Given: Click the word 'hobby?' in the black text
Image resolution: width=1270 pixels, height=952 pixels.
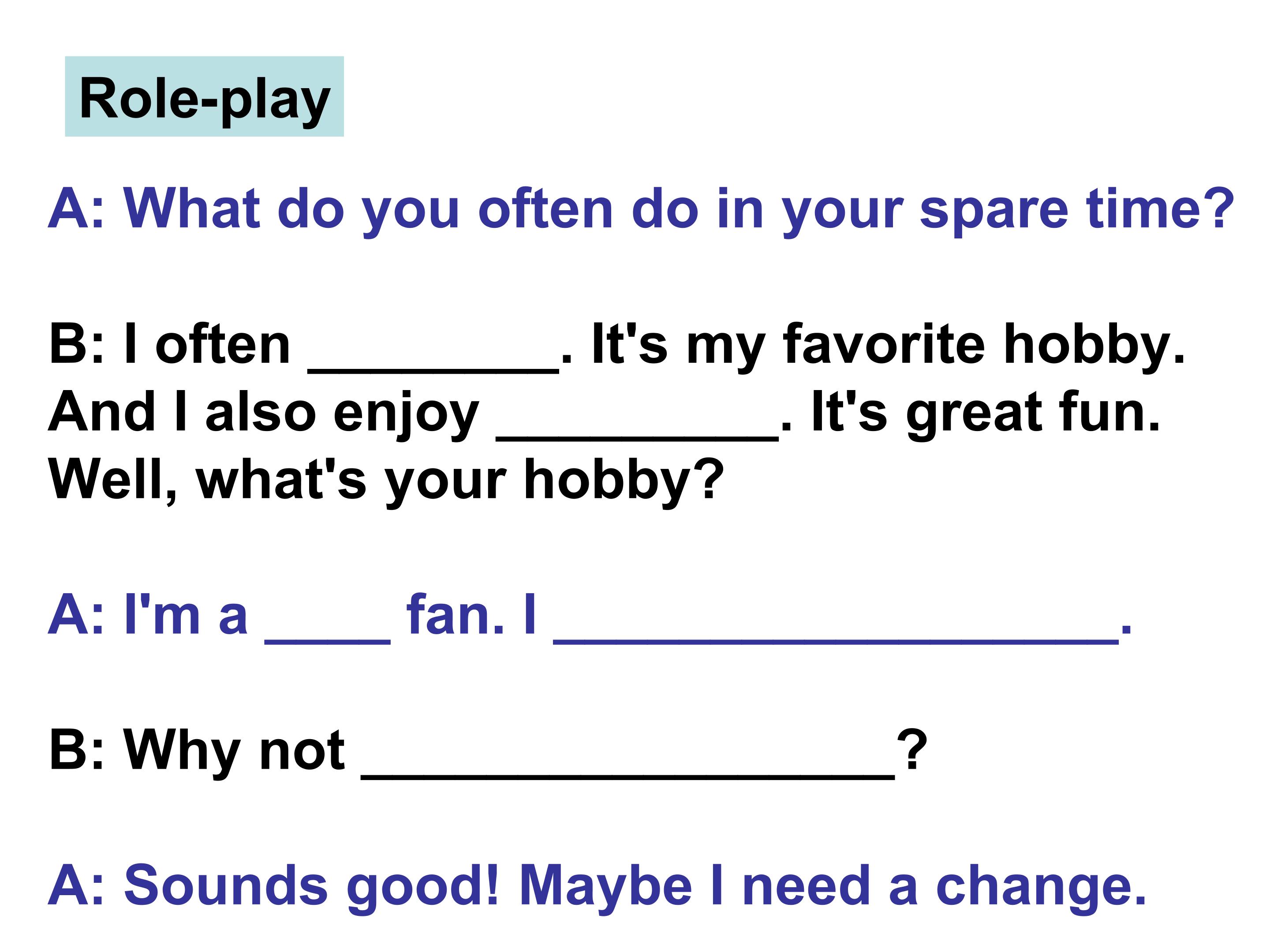Looking at the screenshot, I should point(624,481).
